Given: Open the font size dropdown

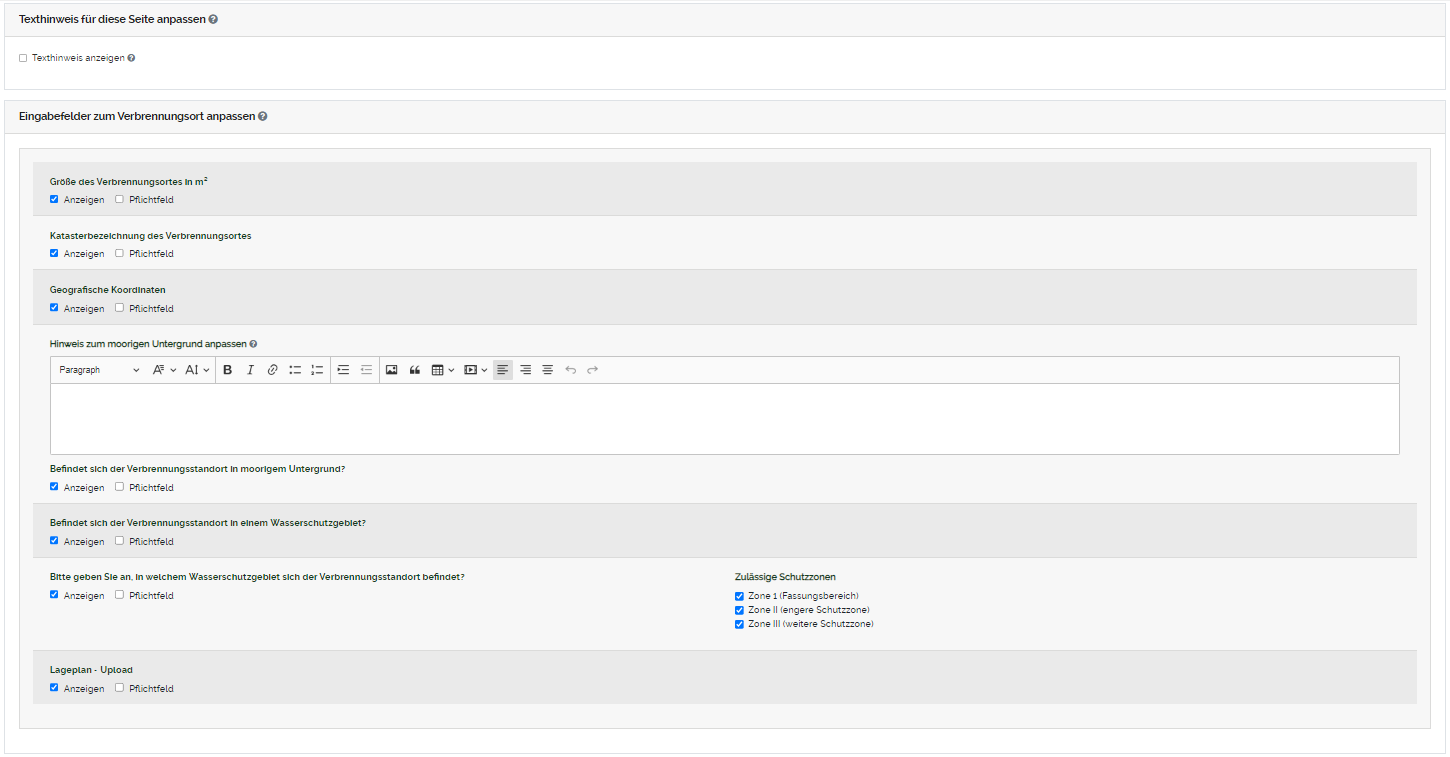Looking at the screenshot, I should coord(197,370).
